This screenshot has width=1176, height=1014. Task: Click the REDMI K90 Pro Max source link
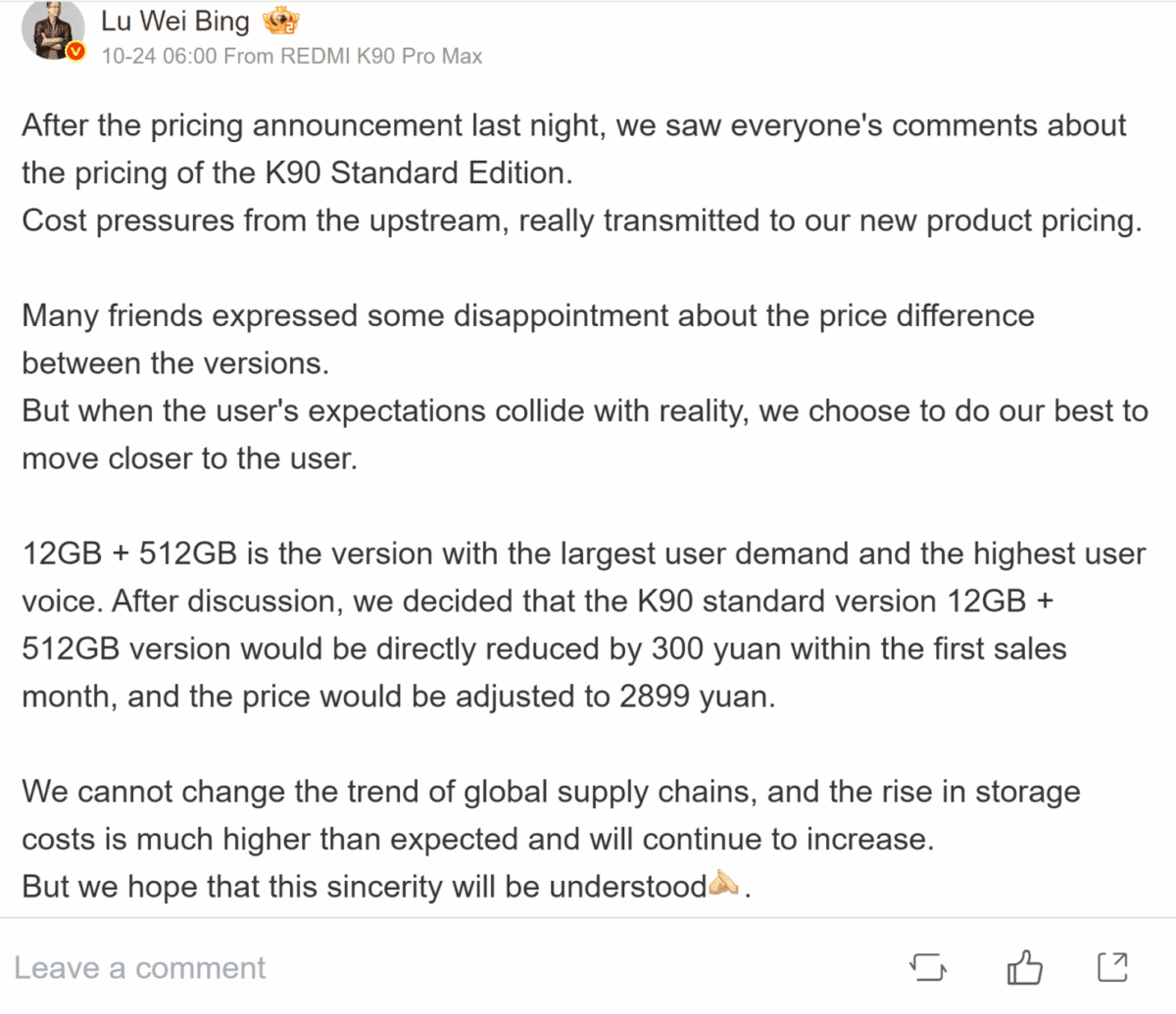point(381,56)
